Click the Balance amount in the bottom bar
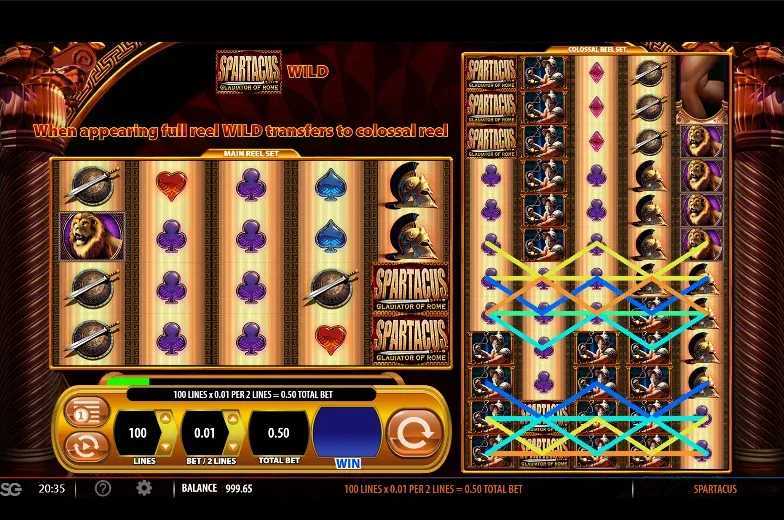The height and width of the screenshot is (520, 784). [x=239, y=488]
